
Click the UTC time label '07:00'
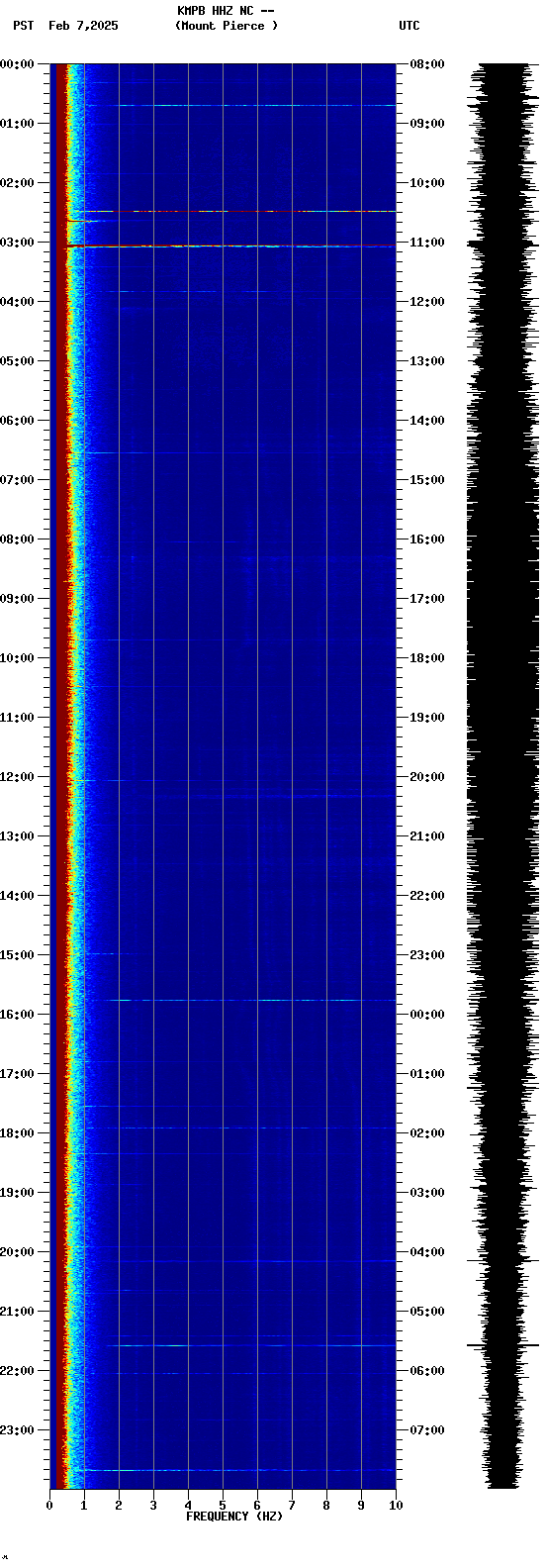click(x=426, y=1430)
